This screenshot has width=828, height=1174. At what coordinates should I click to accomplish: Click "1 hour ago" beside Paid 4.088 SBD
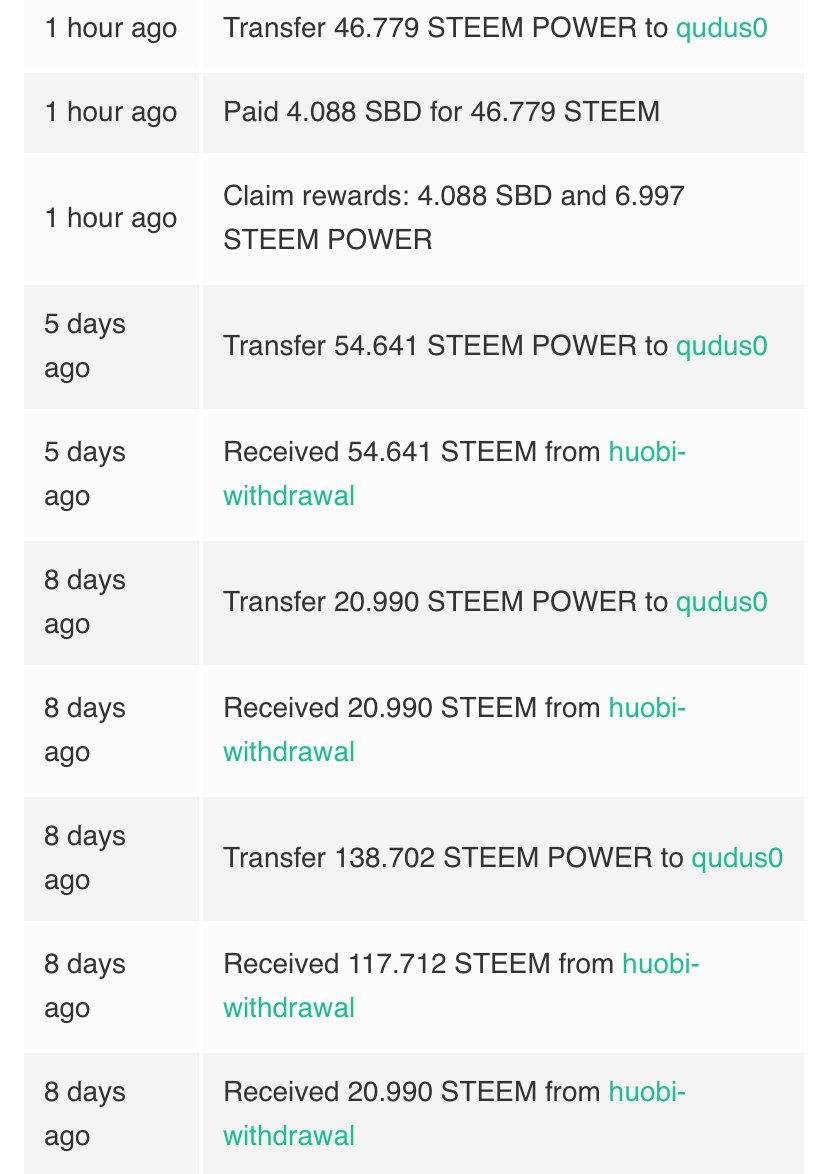(x=110, y=110)
